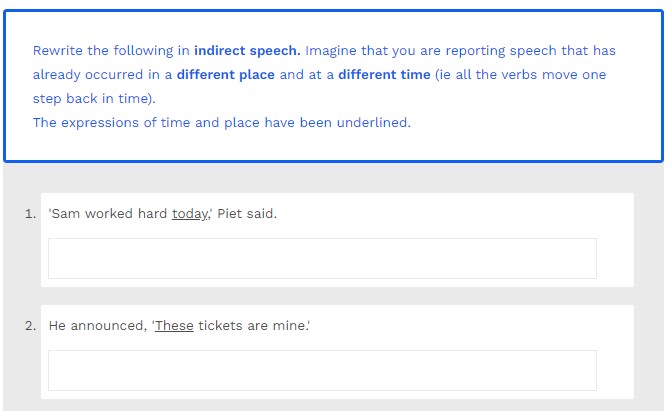Click the 'step back in time' instruction line
Viewport: 672px width, 411px height.
pyautogui.click(x=93, y=99)
